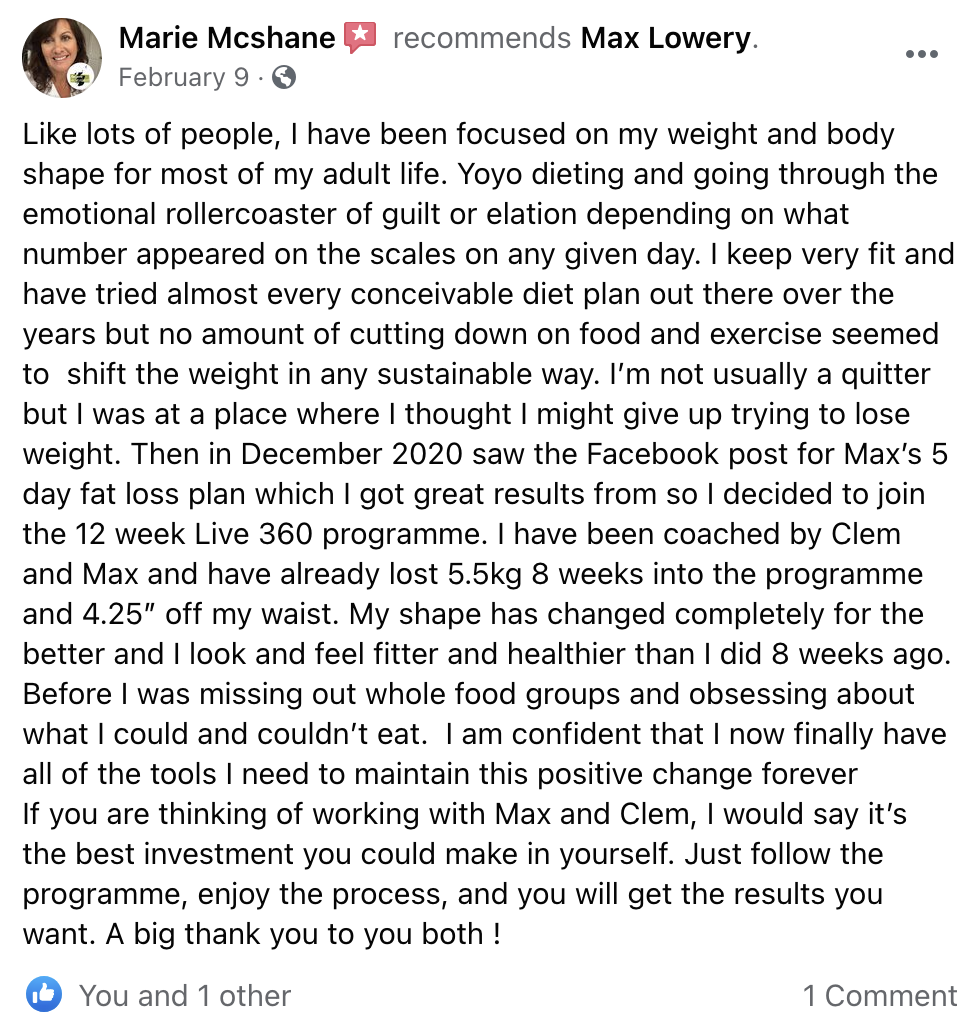The height and width of the screenshot is (1022, 980).
Task: Show the 1 Comment thread
Action: 880,995
